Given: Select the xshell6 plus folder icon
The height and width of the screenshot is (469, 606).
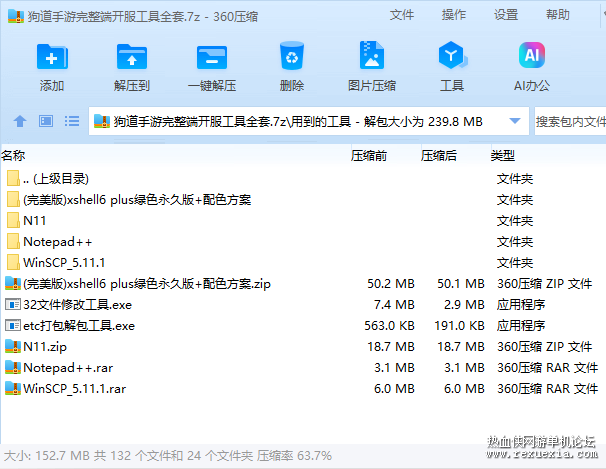Looking at the screenshot, I should pyautogui.click(x=13, y=199).
